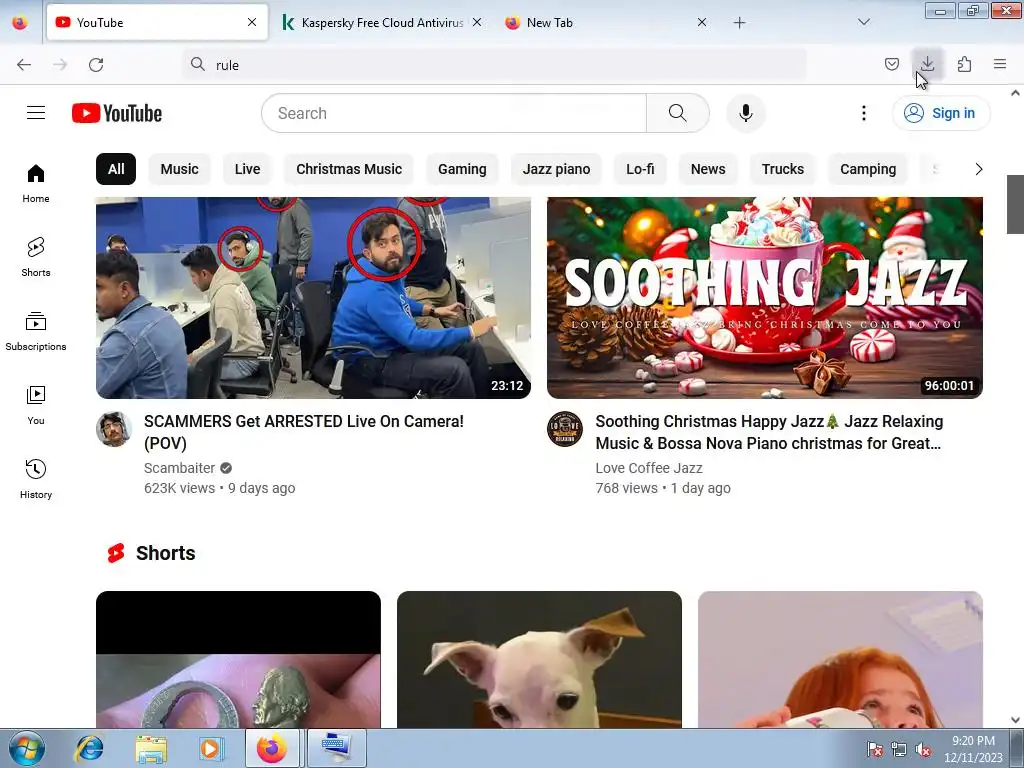The height and width of the screenshot is (768, 1024).
Task: Open the red-haired girl Short thumbnail
Action: pyautogui.click(x=840, y=660)
